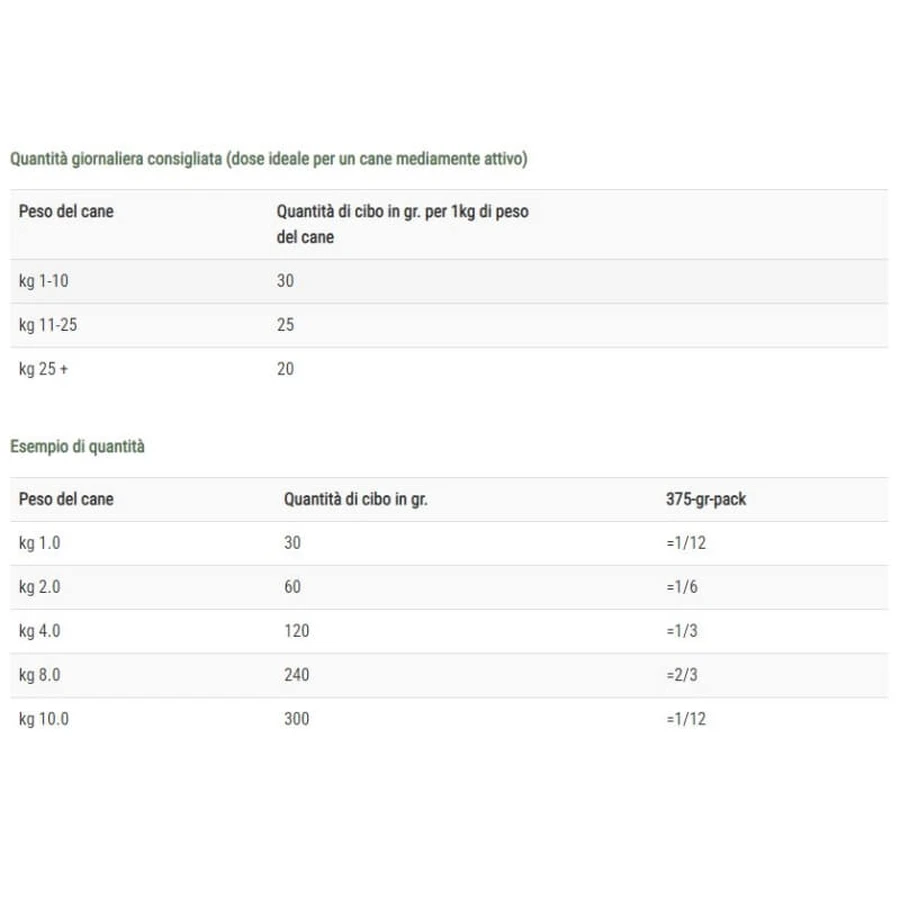Click the 'Quantità di cibo in gr.' header
Image resolution: width=900 pixels, height=900 pixels.
(356, 499)
